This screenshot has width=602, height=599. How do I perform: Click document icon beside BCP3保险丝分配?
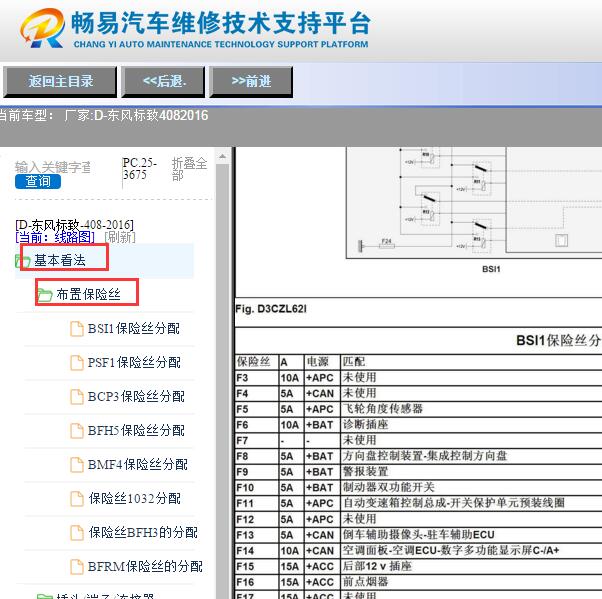[77, 397]
